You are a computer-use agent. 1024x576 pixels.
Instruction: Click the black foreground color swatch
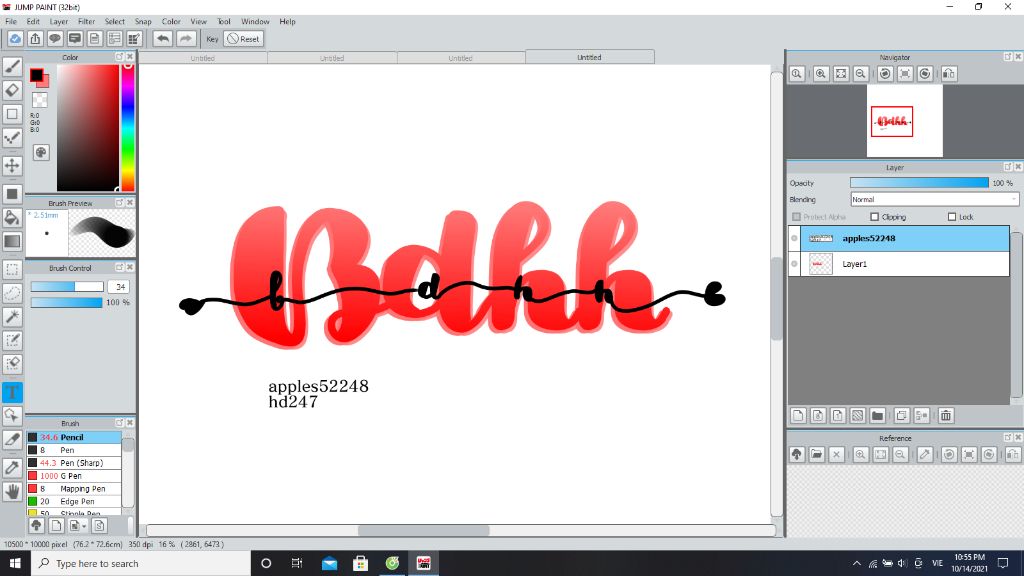pos(37,75)
